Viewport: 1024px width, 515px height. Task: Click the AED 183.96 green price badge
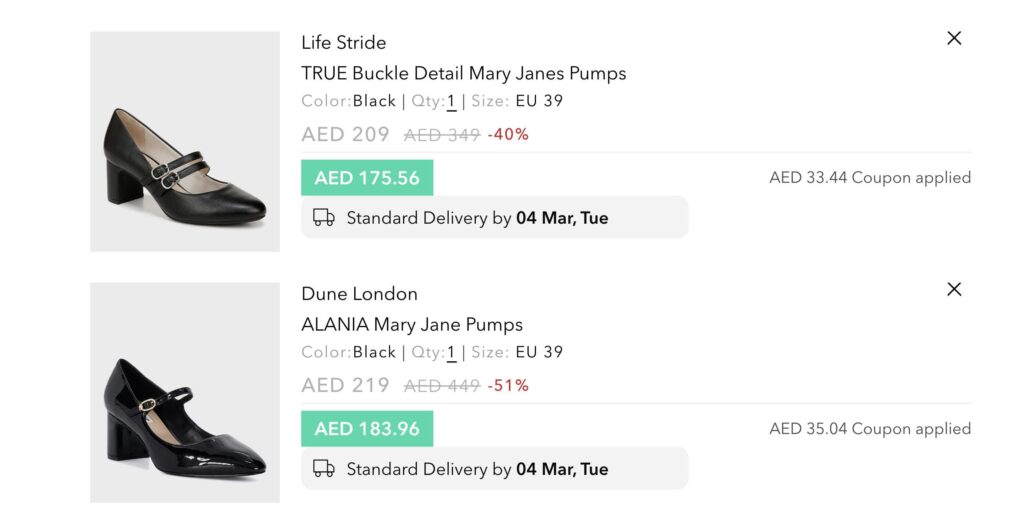[x=367, y=429]
